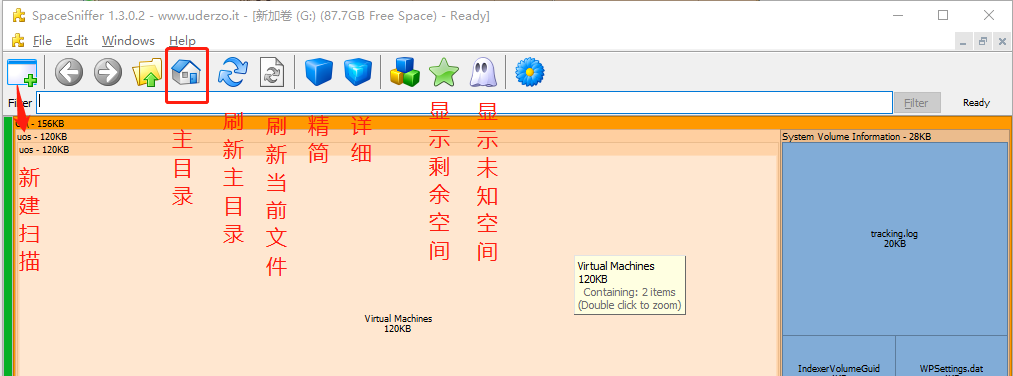Go up one folder level
The height and width of the screenshot is (376, 1013).
click(x=147, y=72)
